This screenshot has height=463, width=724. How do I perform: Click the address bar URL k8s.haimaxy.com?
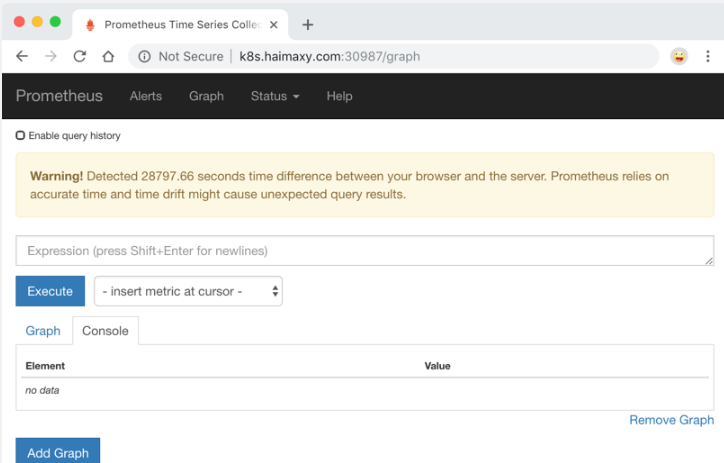(x=330, y=56)
